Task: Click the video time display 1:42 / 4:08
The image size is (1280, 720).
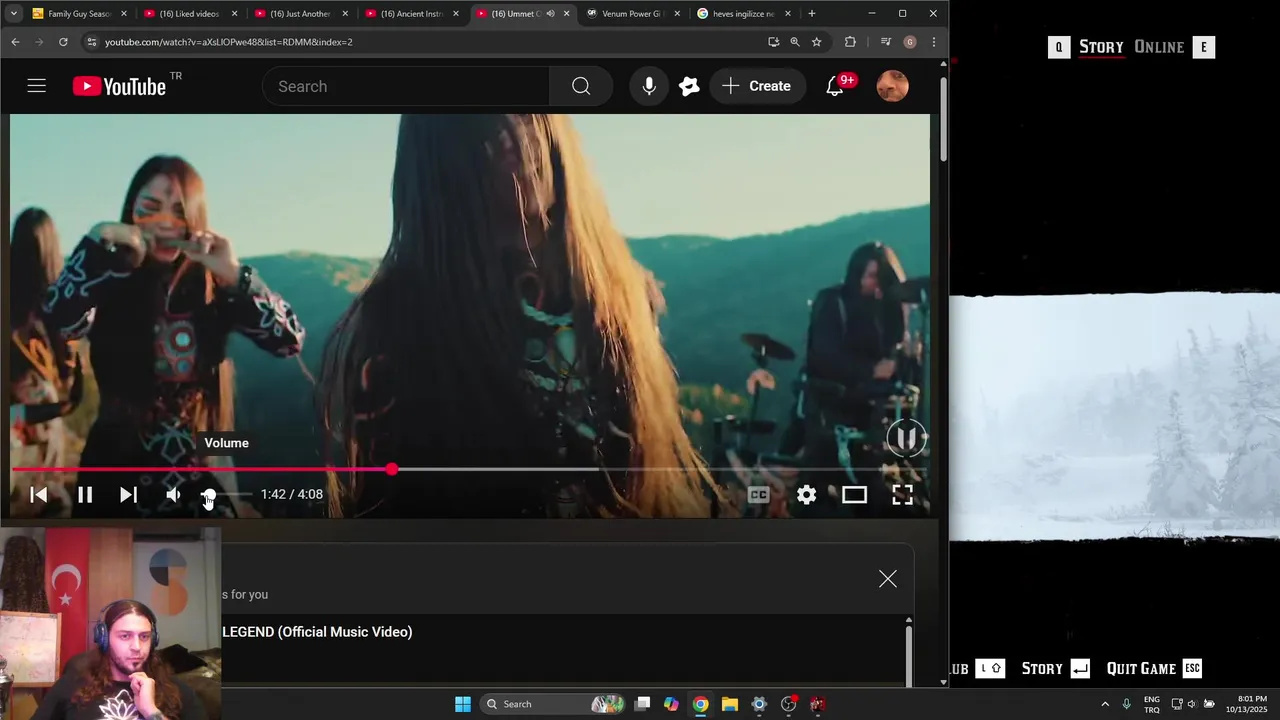Action: tap(292, 494)
